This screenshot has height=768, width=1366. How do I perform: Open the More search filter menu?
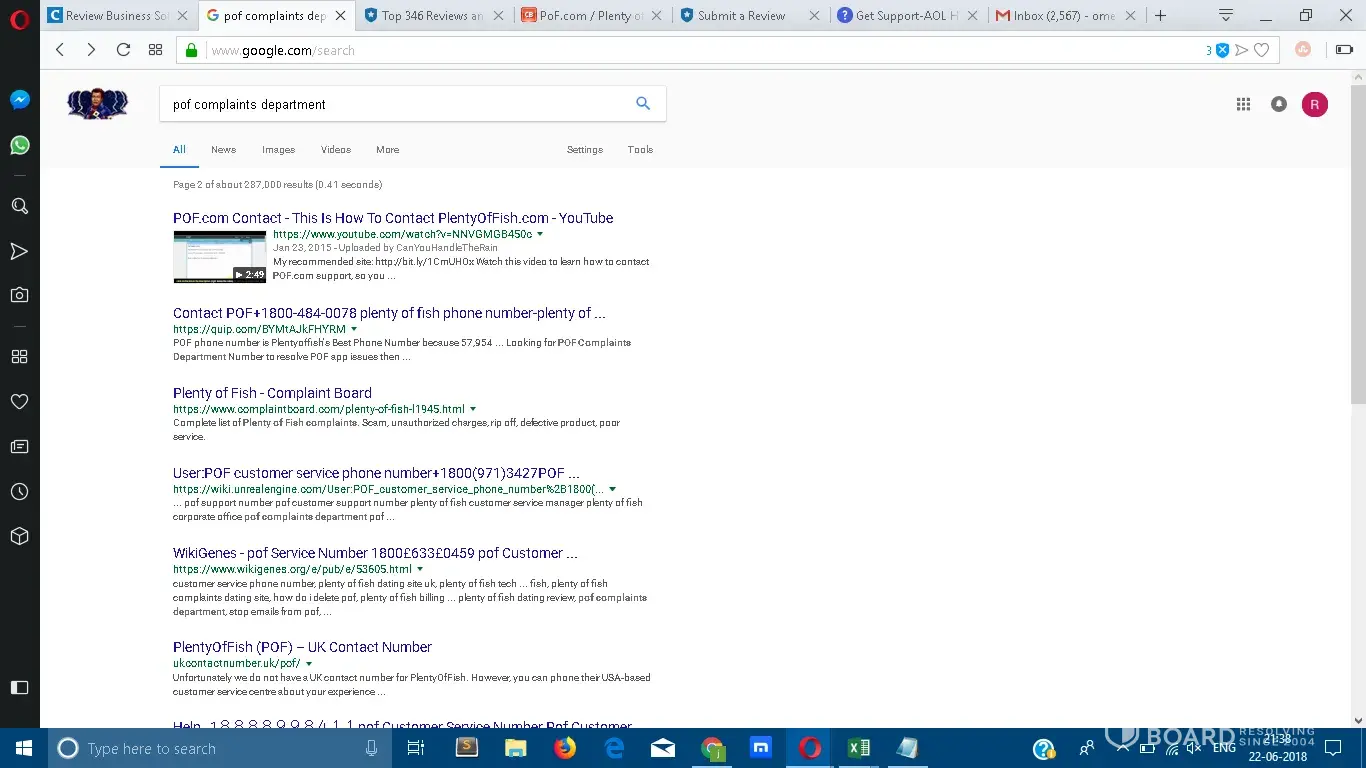(x=387, y=150)
